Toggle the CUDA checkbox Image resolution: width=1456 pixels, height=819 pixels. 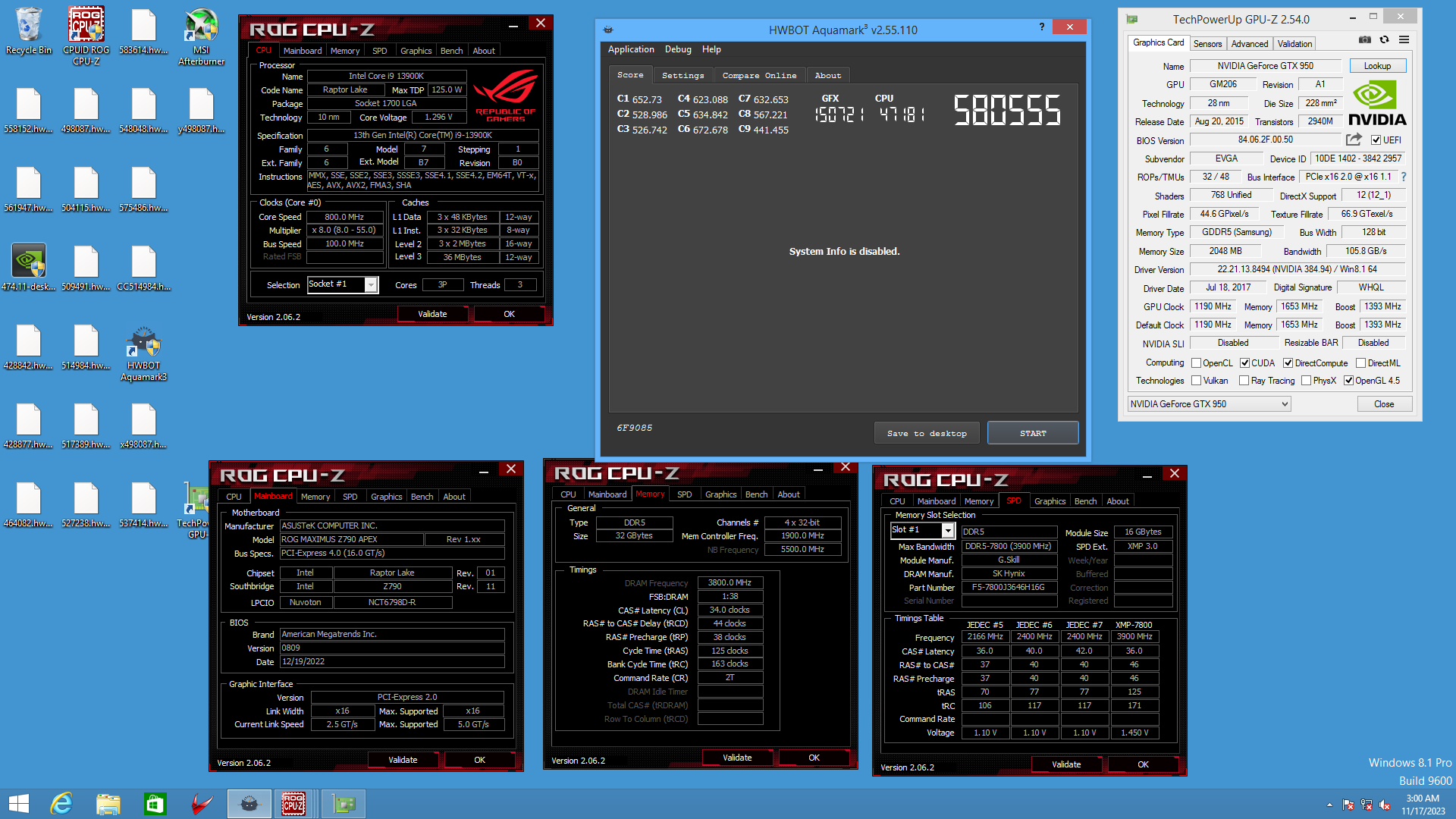click(1244, 363)
